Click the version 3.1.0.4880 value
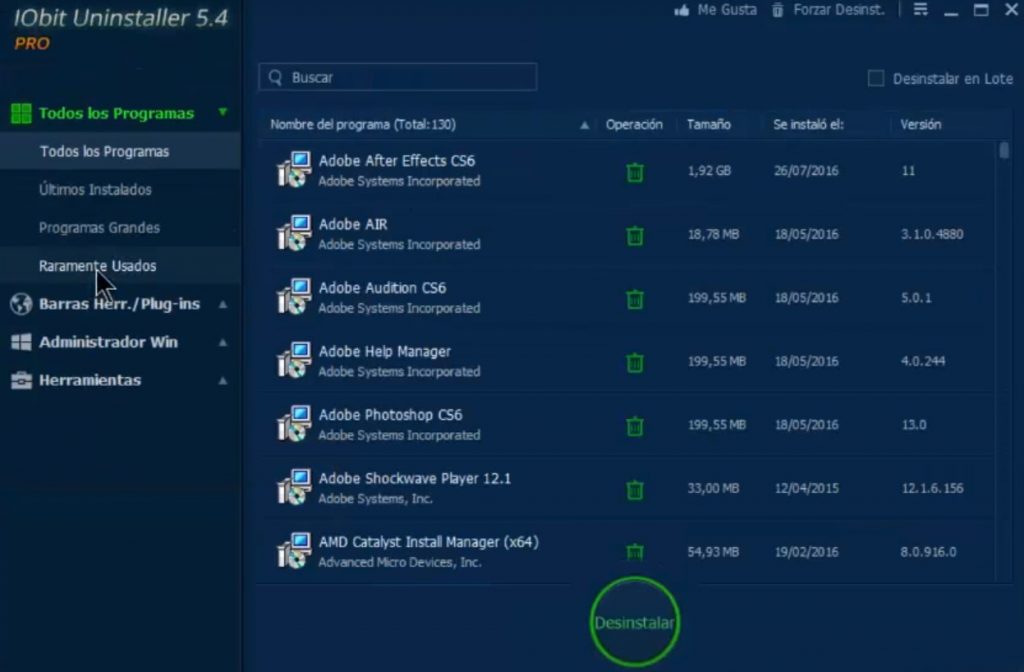The width and height of the screenshot is (1024, 672). coord(932,234)
